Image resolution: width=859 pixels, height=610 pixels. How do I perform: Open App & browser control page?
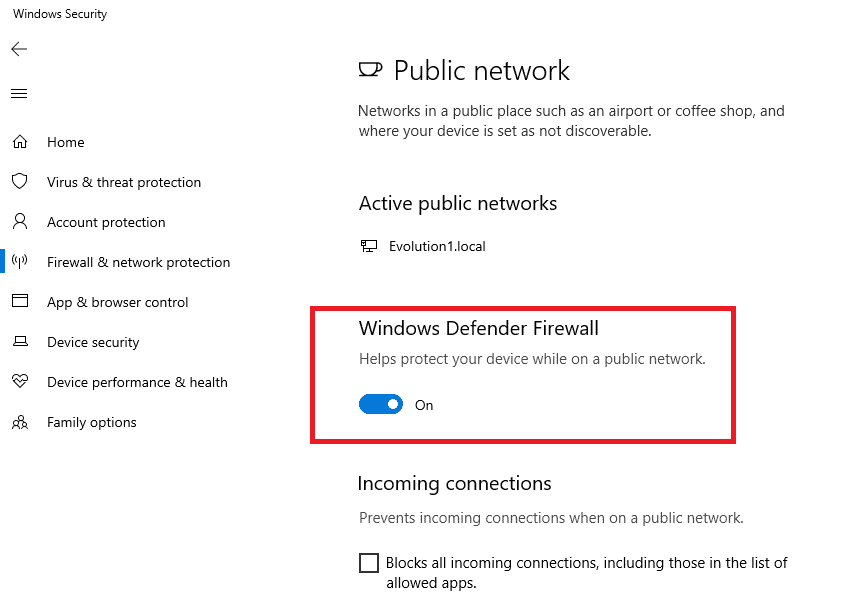pos(117,302)
